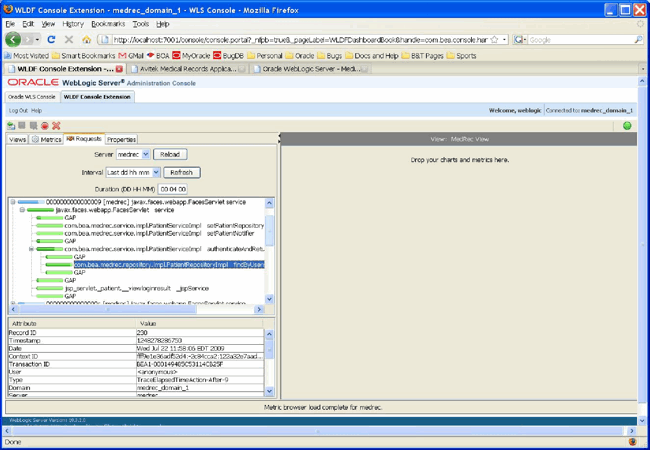This screenshot has width=650, height=450.
Task: Open the Smart Bookmarks folder
Action: click(x=84, y=56)
